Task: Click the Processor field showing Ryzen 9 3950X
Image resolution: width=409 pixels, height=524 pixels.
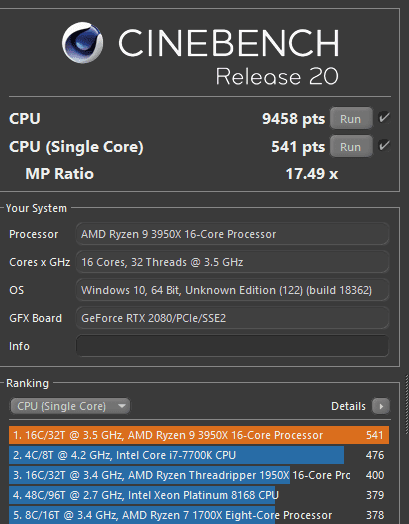Action: (233, 234)
